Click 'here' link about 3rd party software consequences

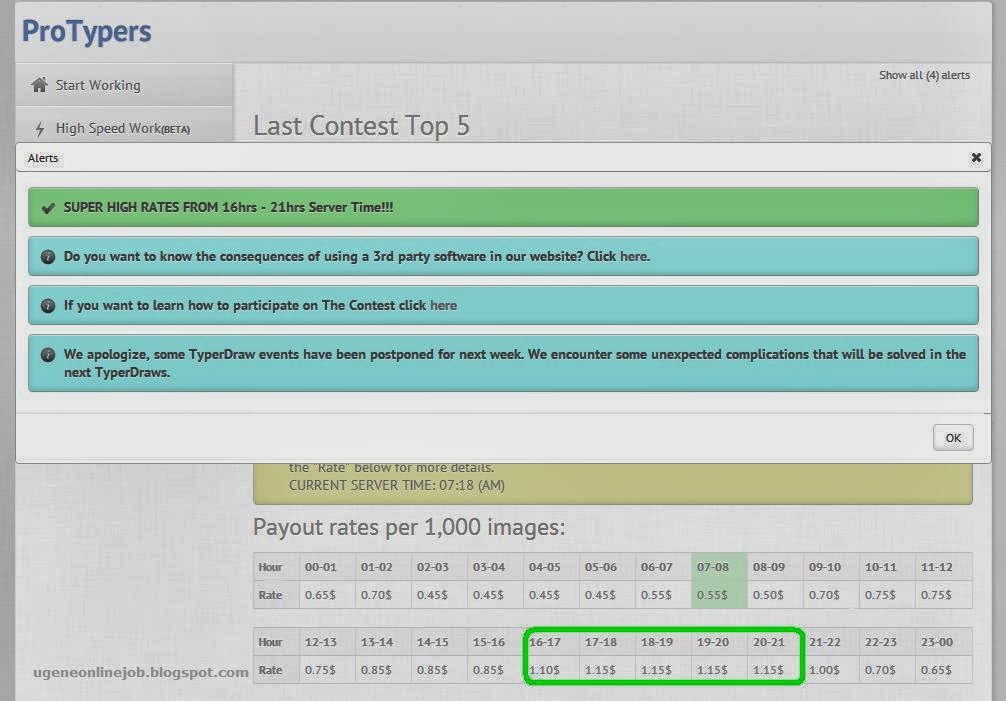(x=634, y=256)
